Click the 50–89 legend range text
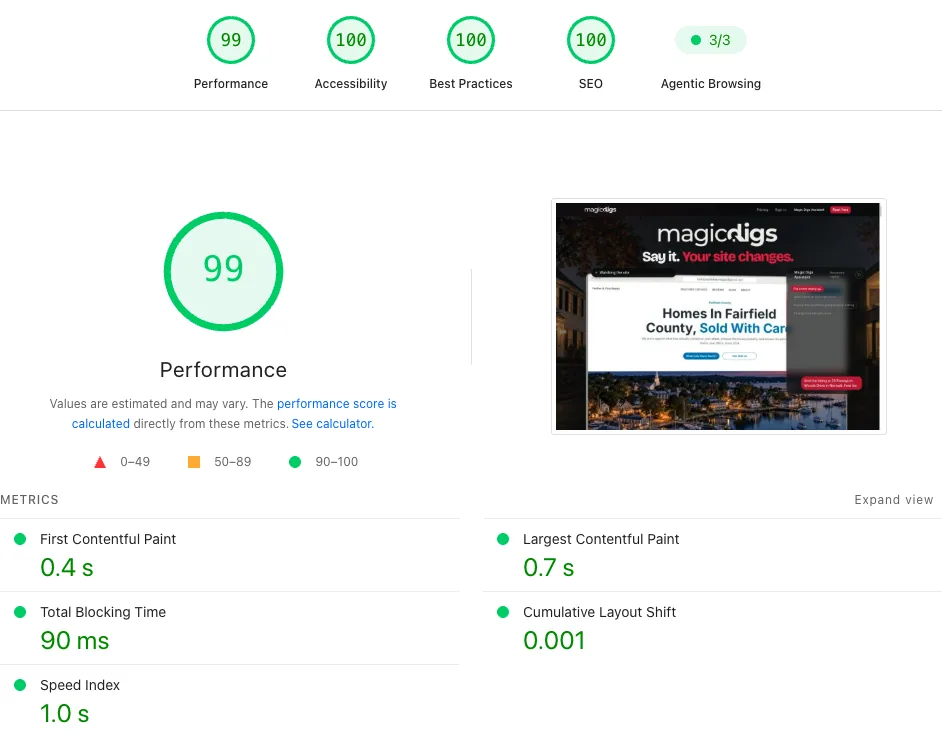The image size is (942, 740). [x=232, y=462]
